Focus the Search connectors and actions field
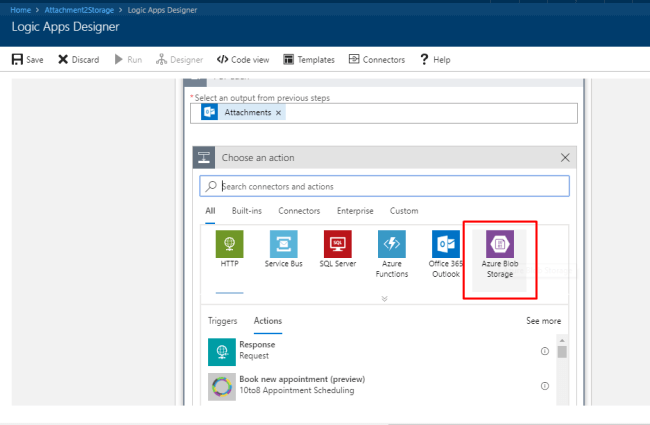Image resolution: width=650 pixels, height=425 pixels. click(384, 186)
